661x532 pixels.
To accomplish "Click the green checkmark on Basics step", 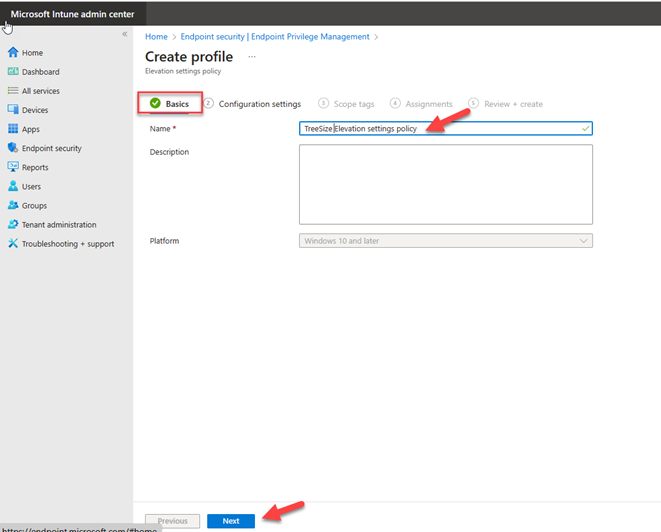I will pyautogui.click(x=155, y=103).
